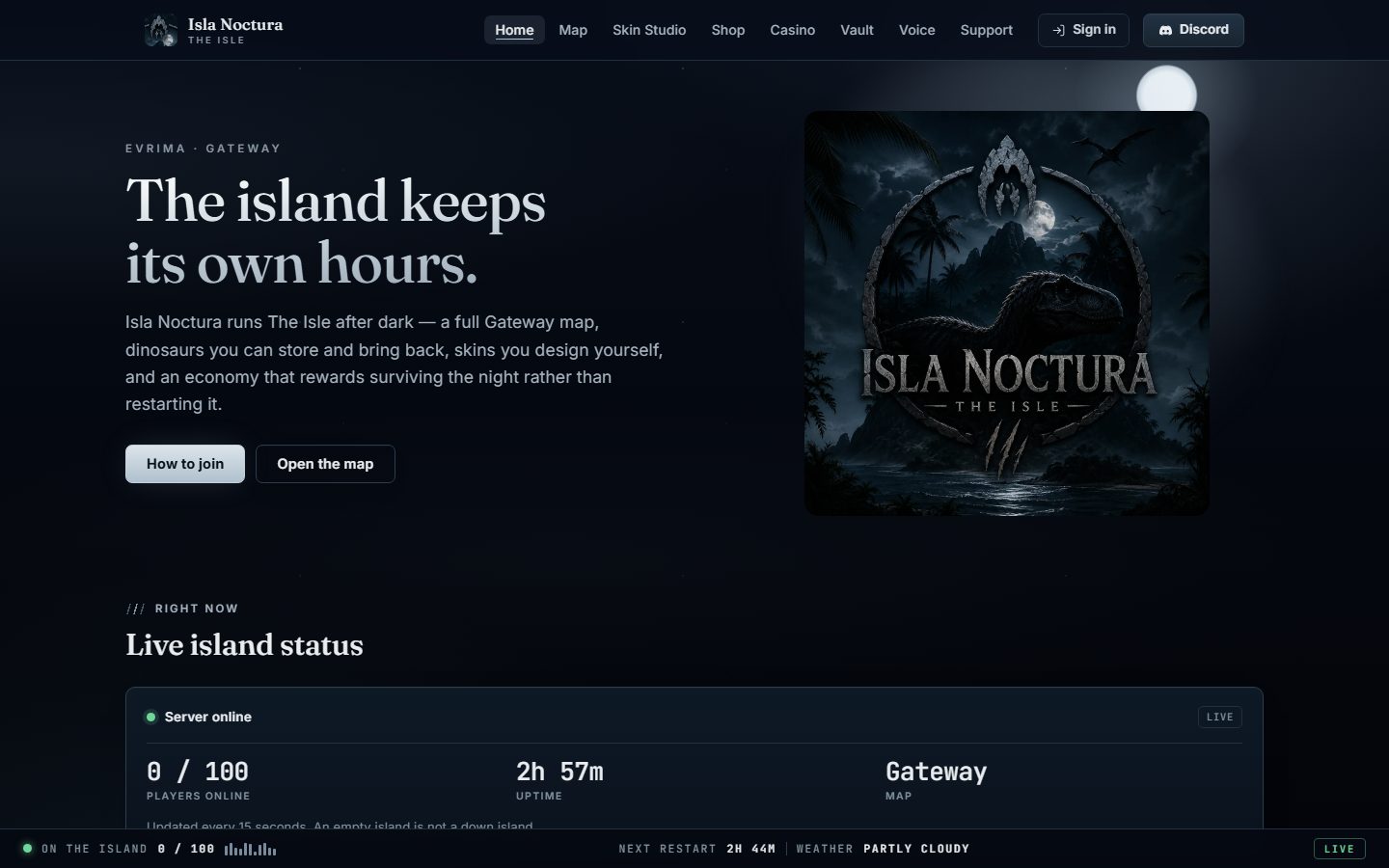Viewport: 1389px width, 868px height.
Task: Click the "PLAYERS ONLINE" label
Action: 198,796
